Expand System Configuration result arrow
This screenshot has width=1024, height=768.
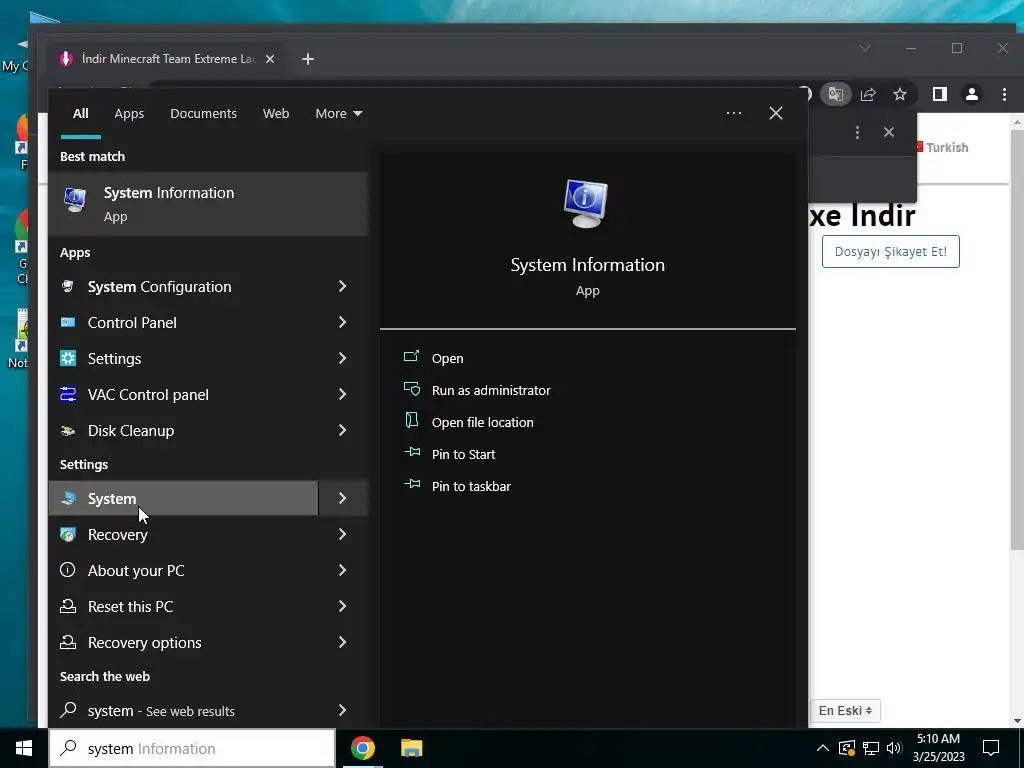(343, 286)
